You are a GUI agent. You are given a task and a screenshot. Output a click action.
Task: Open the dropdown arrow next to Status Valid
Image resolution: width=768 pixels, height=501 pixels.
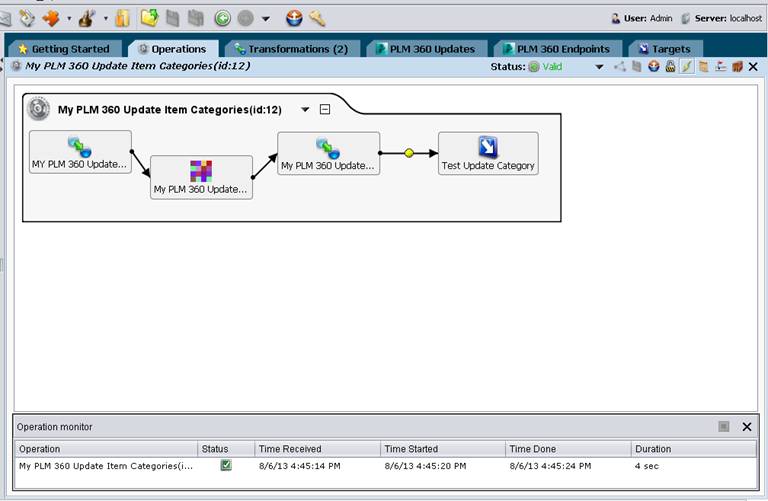pyautogui.click(x=599, y=67)
